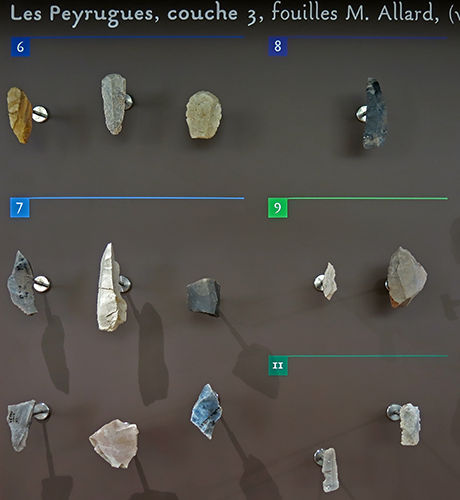Select the dark blue-gray blade in group 8
This screenshot has width=460, height=500.
pyautogui.click(x=375, y=113)
